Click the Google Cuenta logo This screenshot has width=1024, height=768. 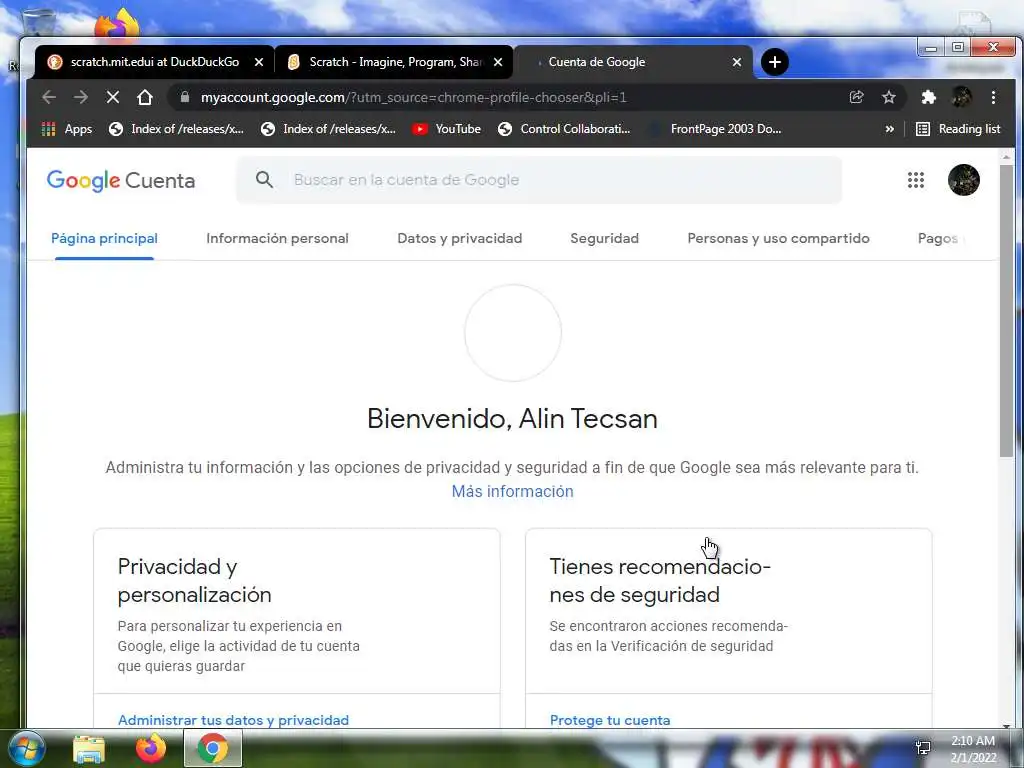coord(121,180)
